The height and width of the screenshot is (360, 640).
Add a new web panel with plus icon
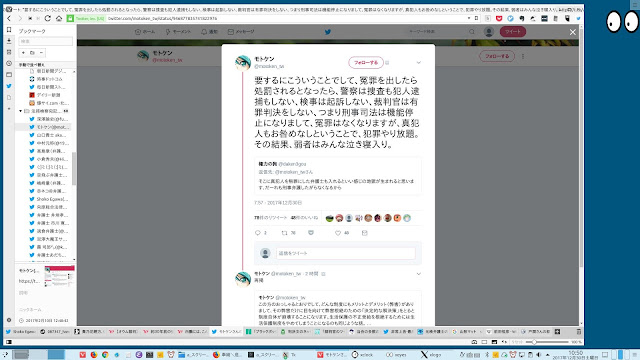[9, 109]
